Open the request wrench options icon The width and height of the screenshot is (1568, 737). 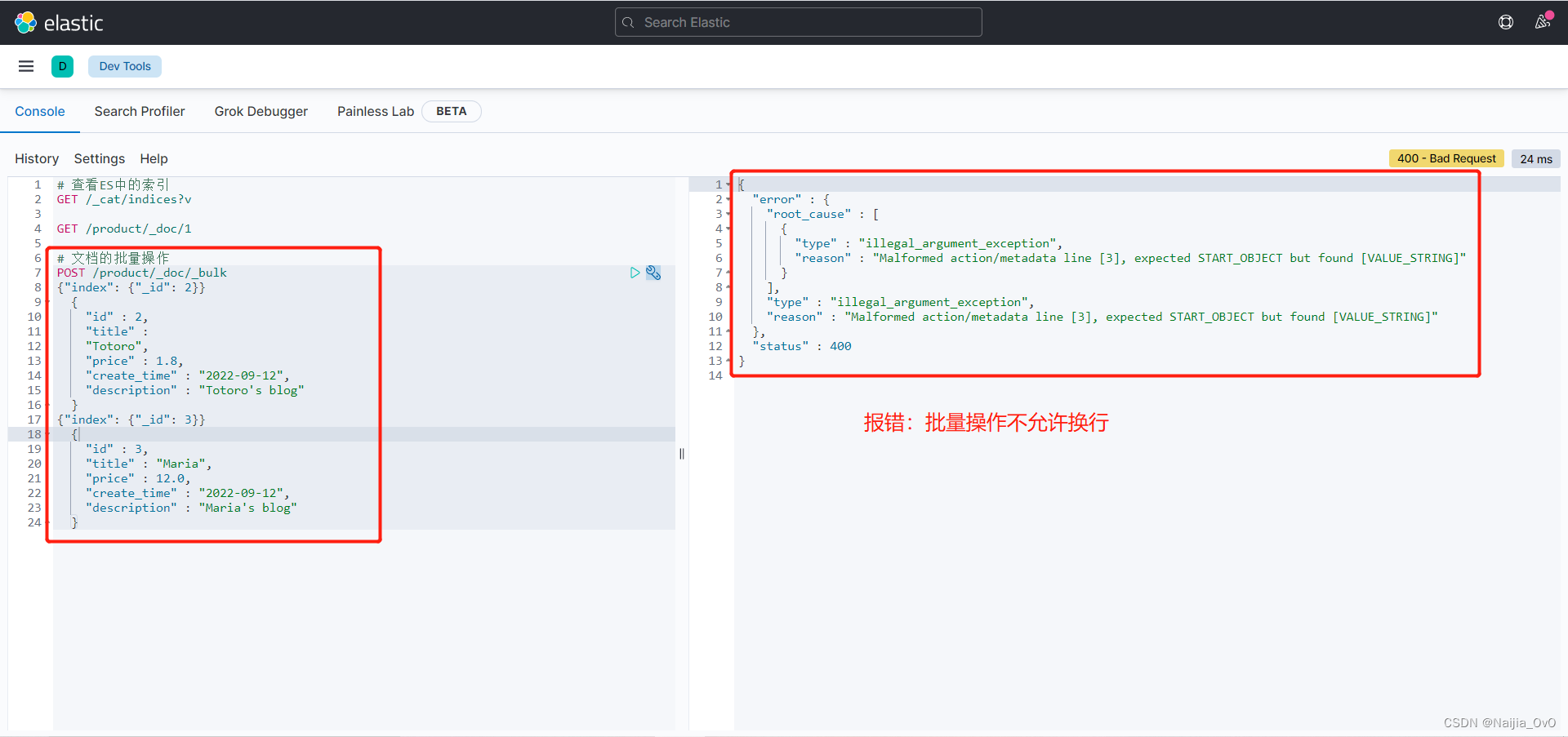coord(653,273)
